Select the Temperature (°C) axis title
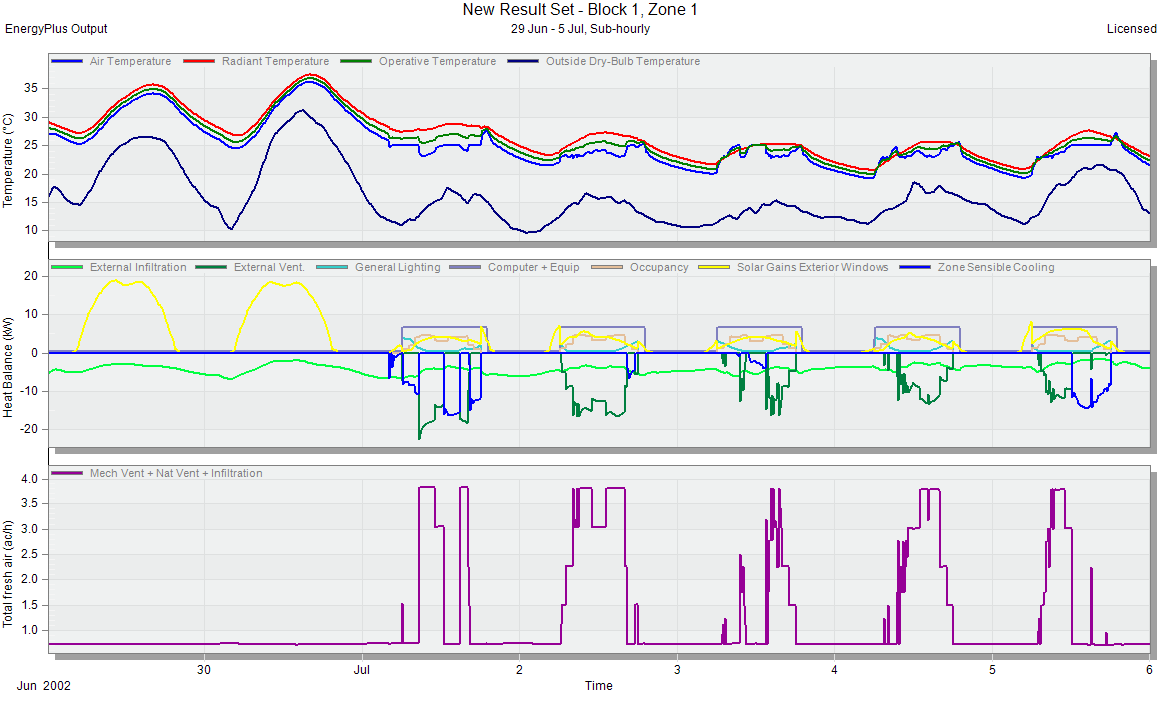 click(9, 160)
